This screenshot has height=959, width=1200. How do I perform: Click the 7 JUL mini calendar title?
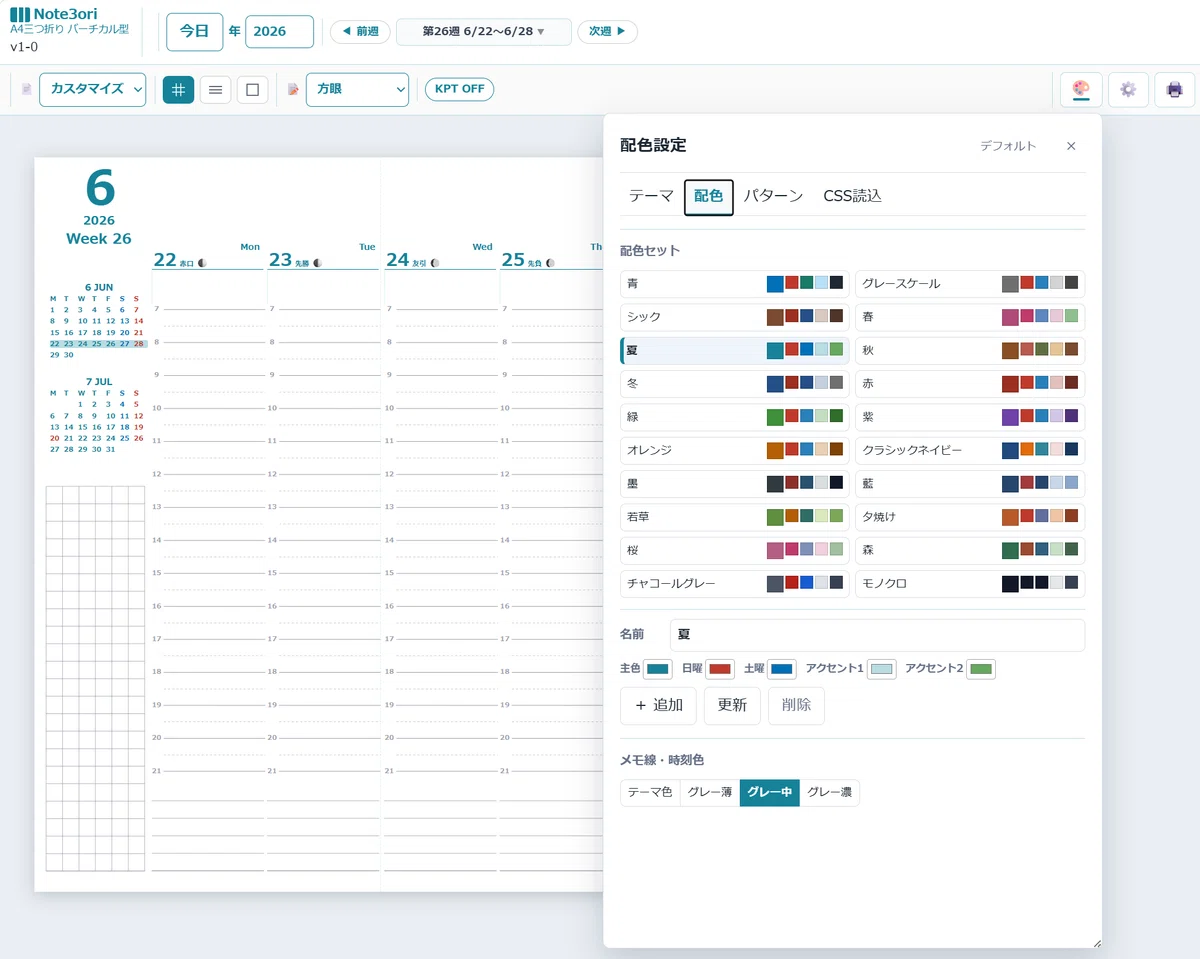tap(99, 381)
